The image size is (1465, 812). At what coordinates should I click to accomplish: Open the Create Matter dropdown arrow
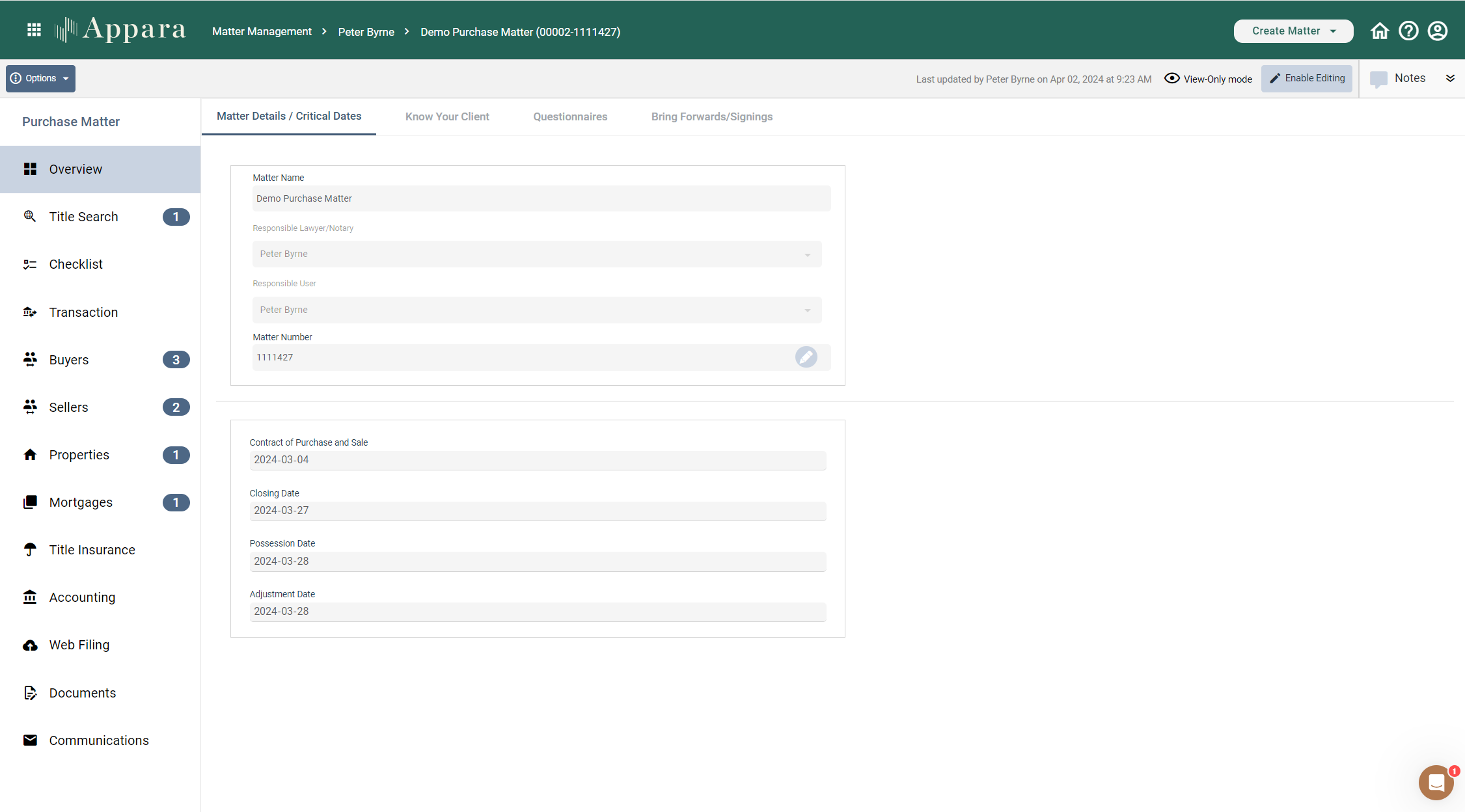pyautogui.click(x=1334, y=31)
